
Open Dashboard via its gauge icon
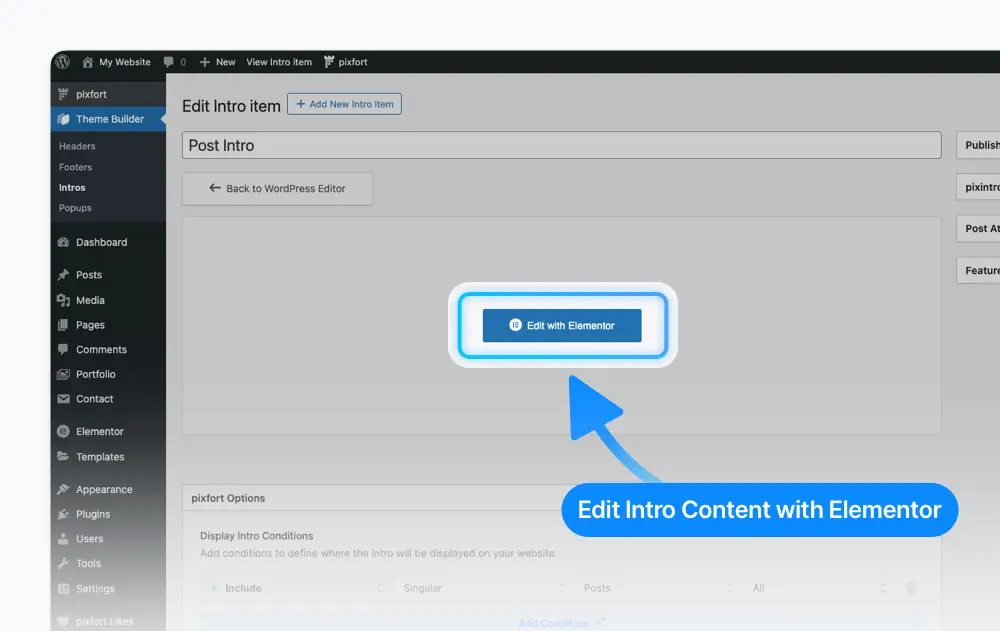[63, 242]
